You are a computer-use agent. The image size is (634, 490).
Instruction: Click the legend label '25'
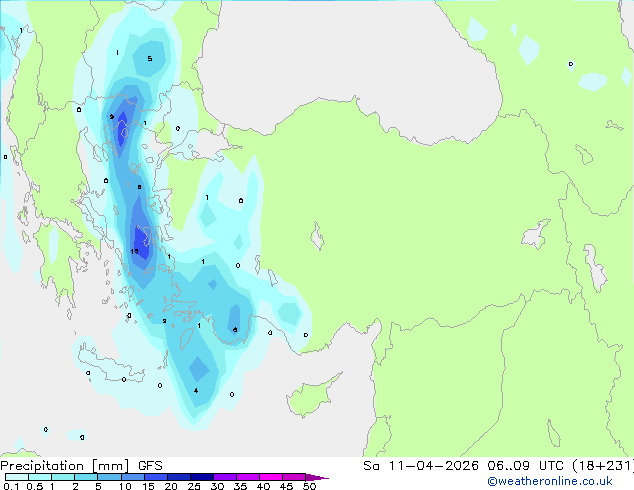194,486
